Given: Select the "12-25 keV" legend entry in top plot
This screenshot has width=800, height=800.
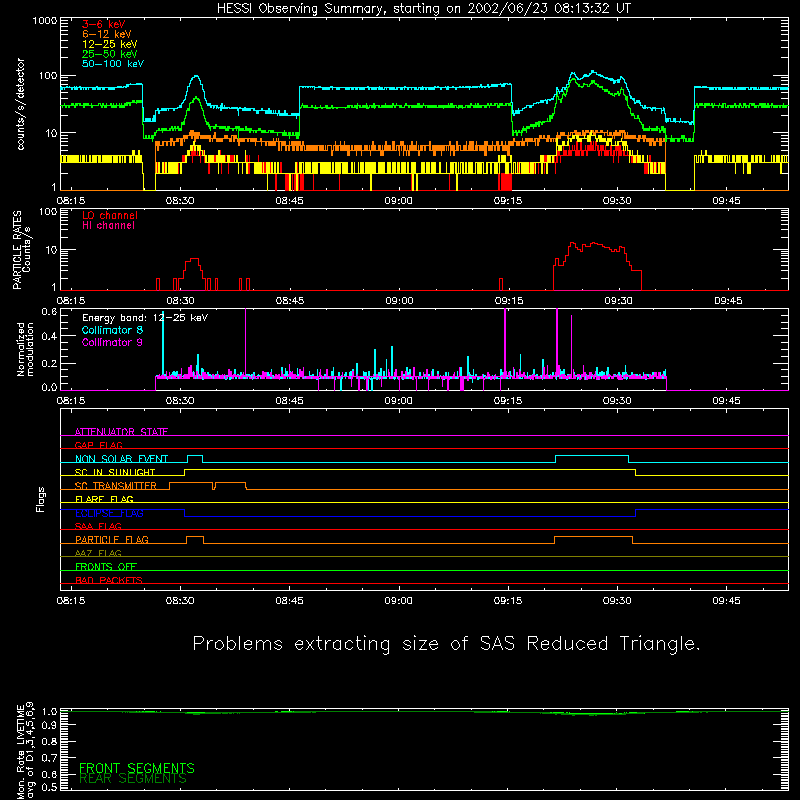Looking at the screenshot, I should (109, 44).
